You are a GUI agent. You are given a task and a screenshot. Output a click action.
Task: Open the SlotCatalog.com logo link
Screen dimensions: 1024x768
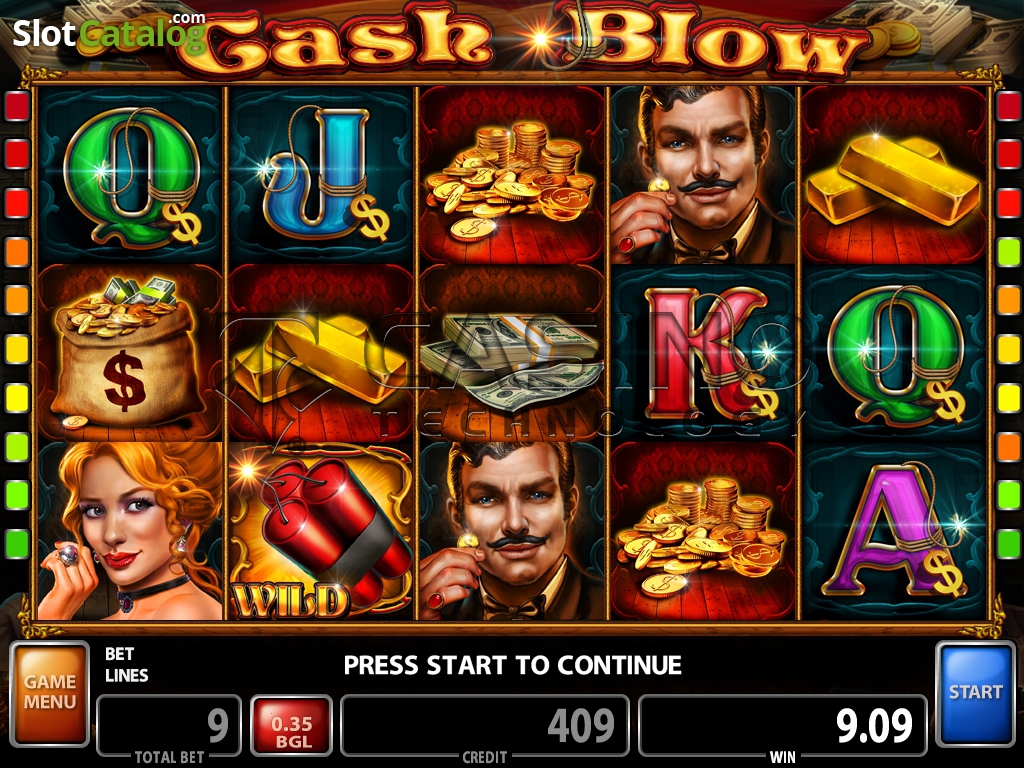tap(109, 32)
